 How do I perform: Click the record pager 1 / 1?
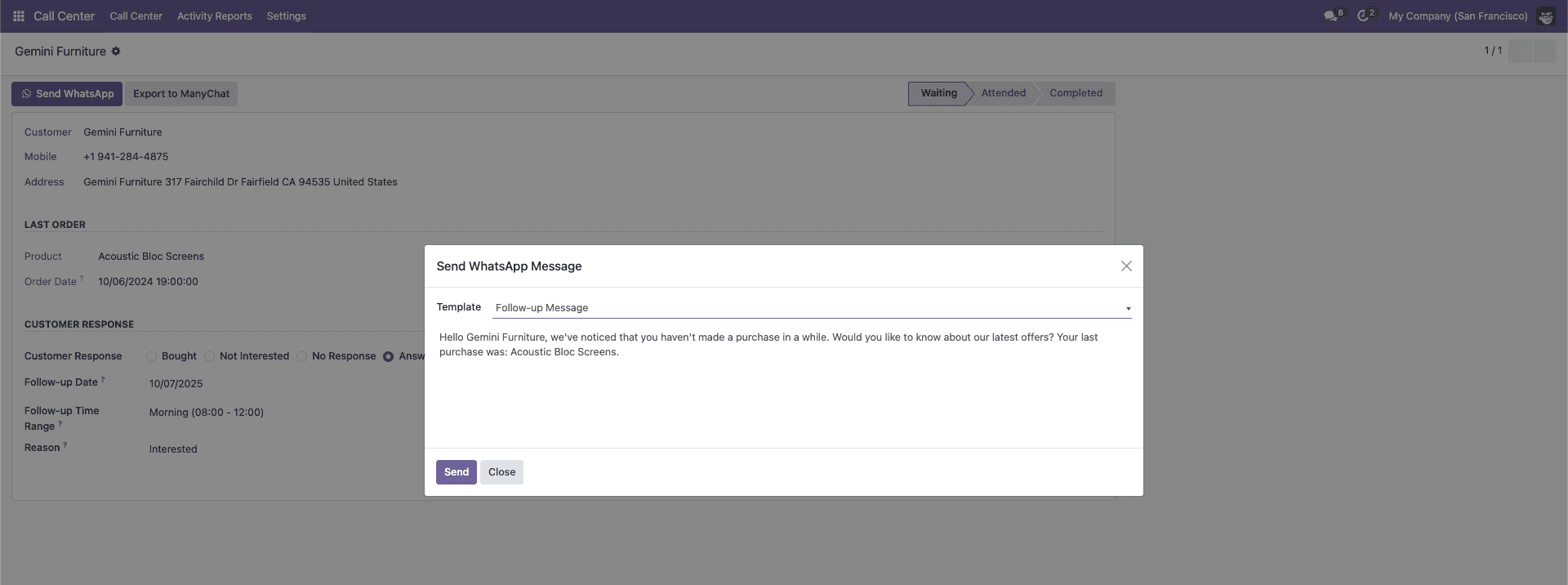pos(1493,51)
